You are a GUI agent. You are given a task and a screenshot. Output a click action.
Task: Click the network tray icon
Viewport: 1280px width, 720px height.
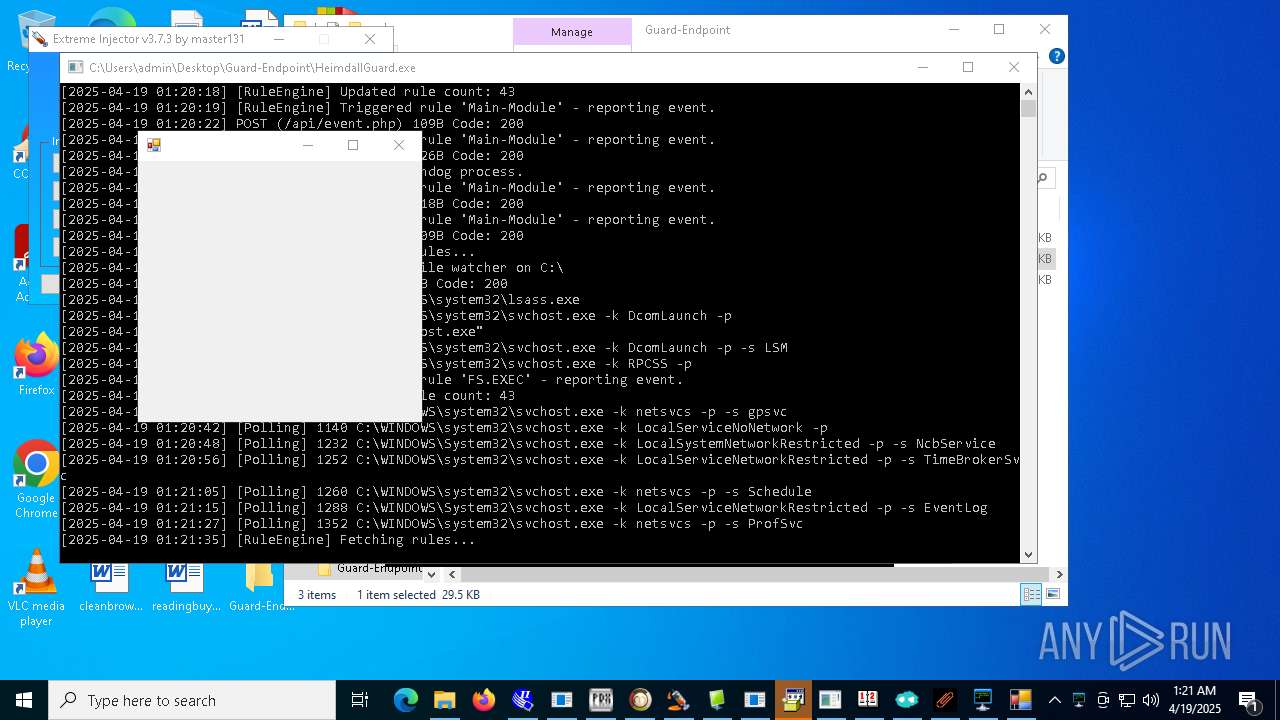[x=1127, y=700]
